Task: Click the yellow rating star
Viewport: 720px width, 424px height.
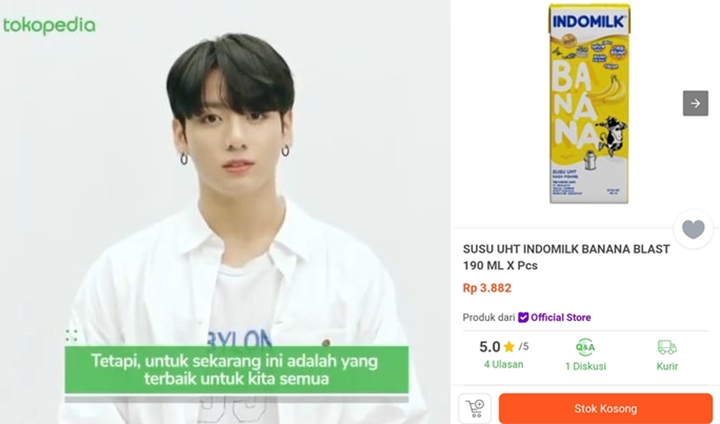Action: [x=509, y=346]
